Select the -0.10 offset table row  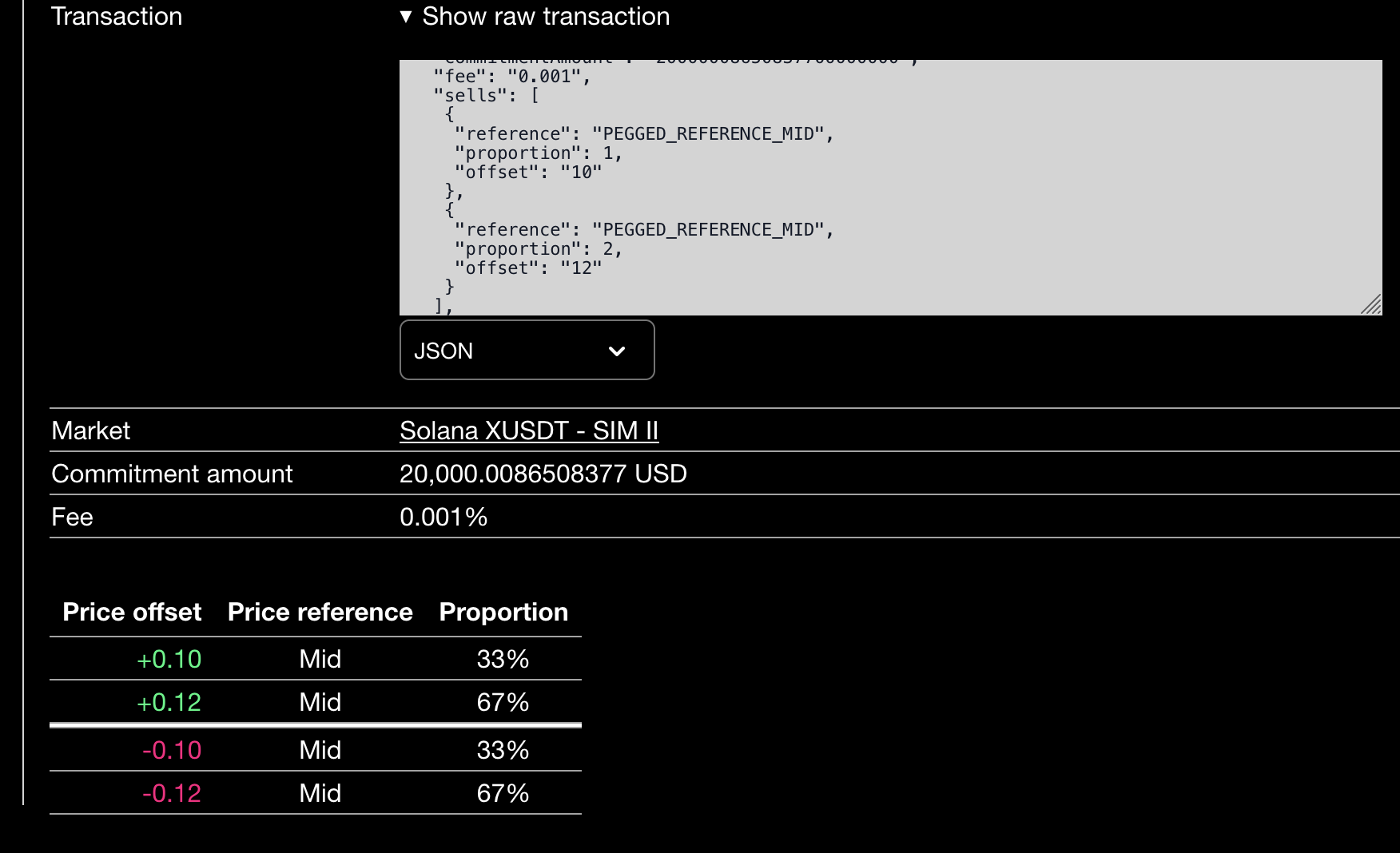click(316, 749)
